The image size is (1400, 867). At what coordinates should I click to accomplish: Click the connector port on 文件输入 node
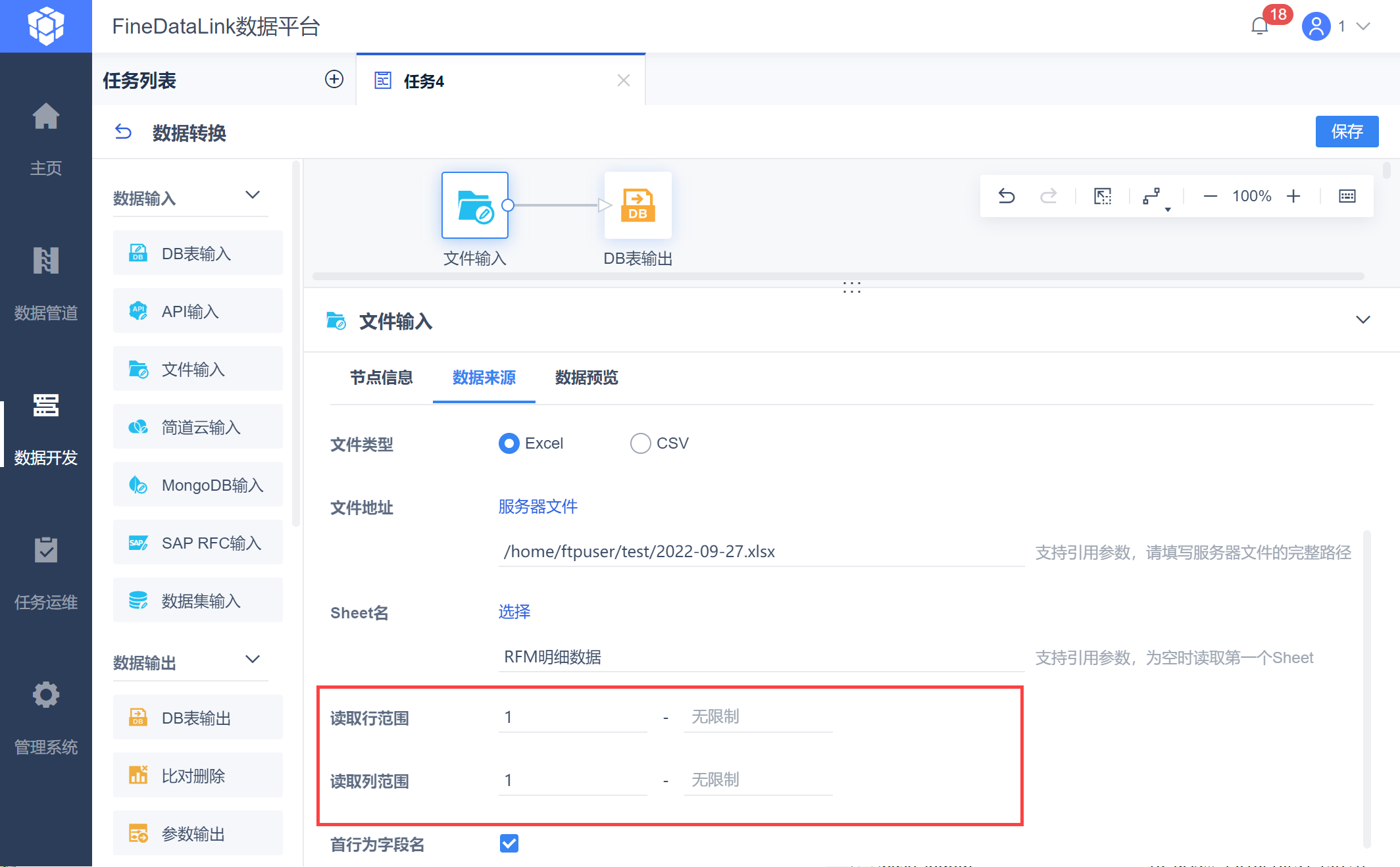click(508, 205)
